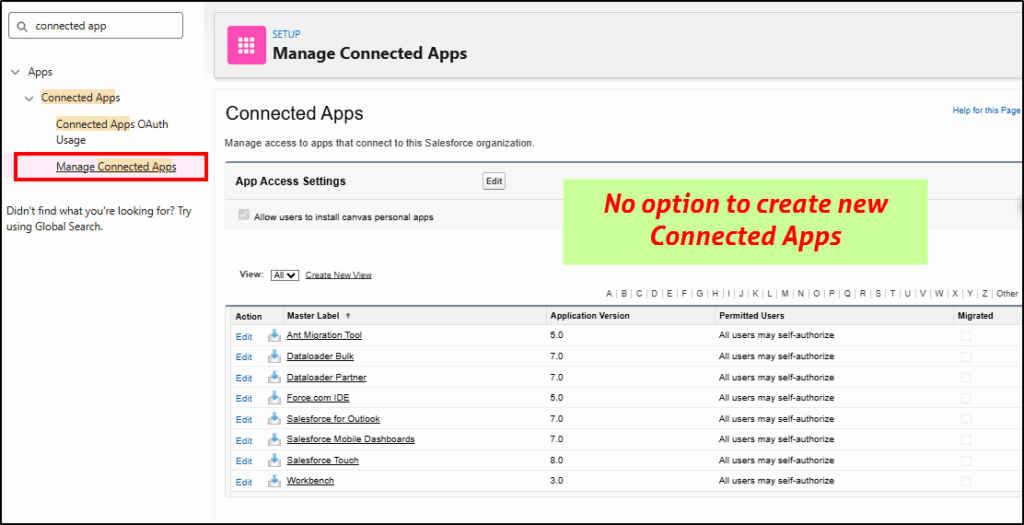Collapse the Connected Apps tree node
Screen dimensions: 1024x525
pos(29,98)
